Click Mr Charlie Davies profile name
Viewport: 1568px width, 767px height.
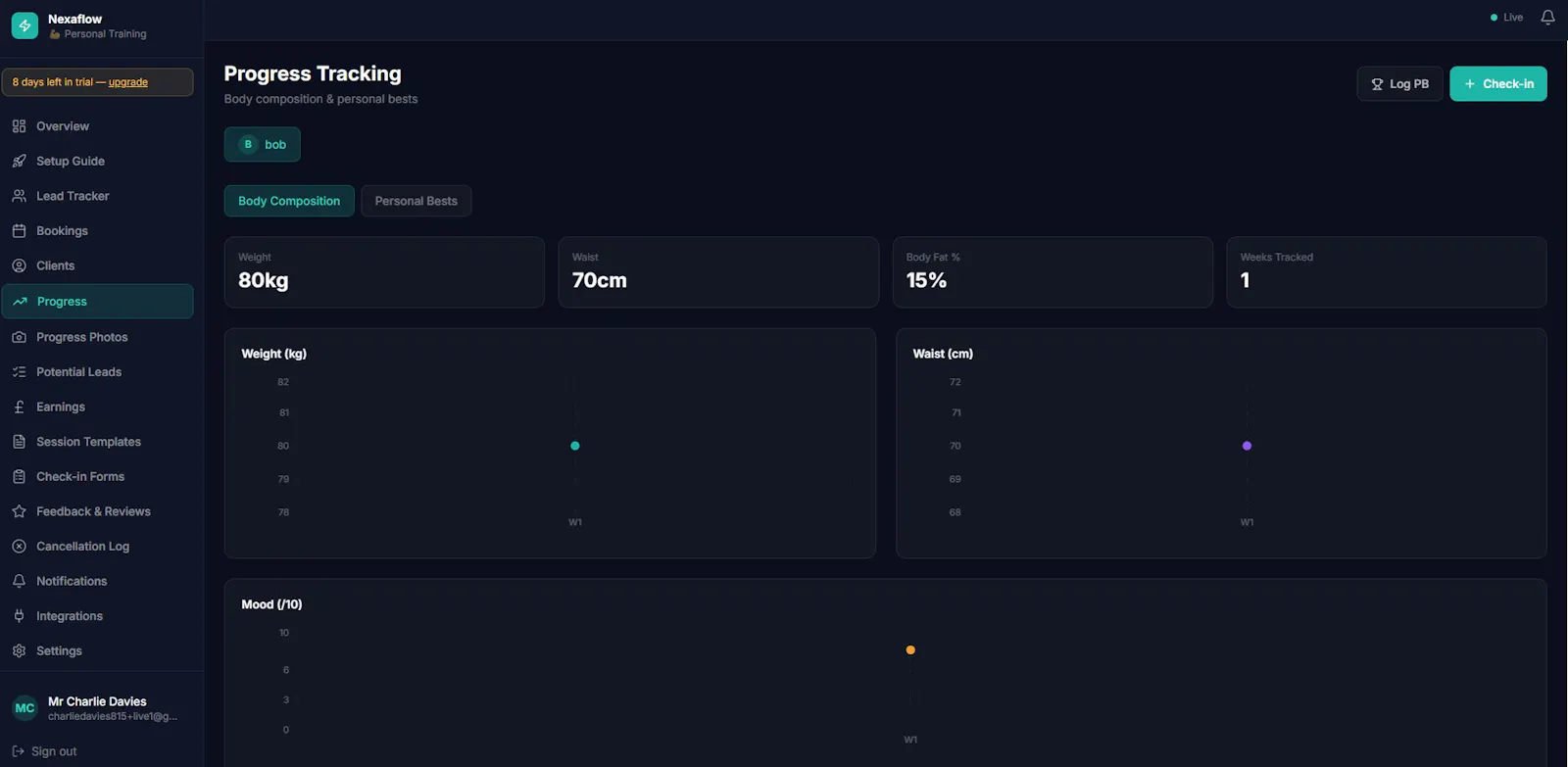(97, 701)
